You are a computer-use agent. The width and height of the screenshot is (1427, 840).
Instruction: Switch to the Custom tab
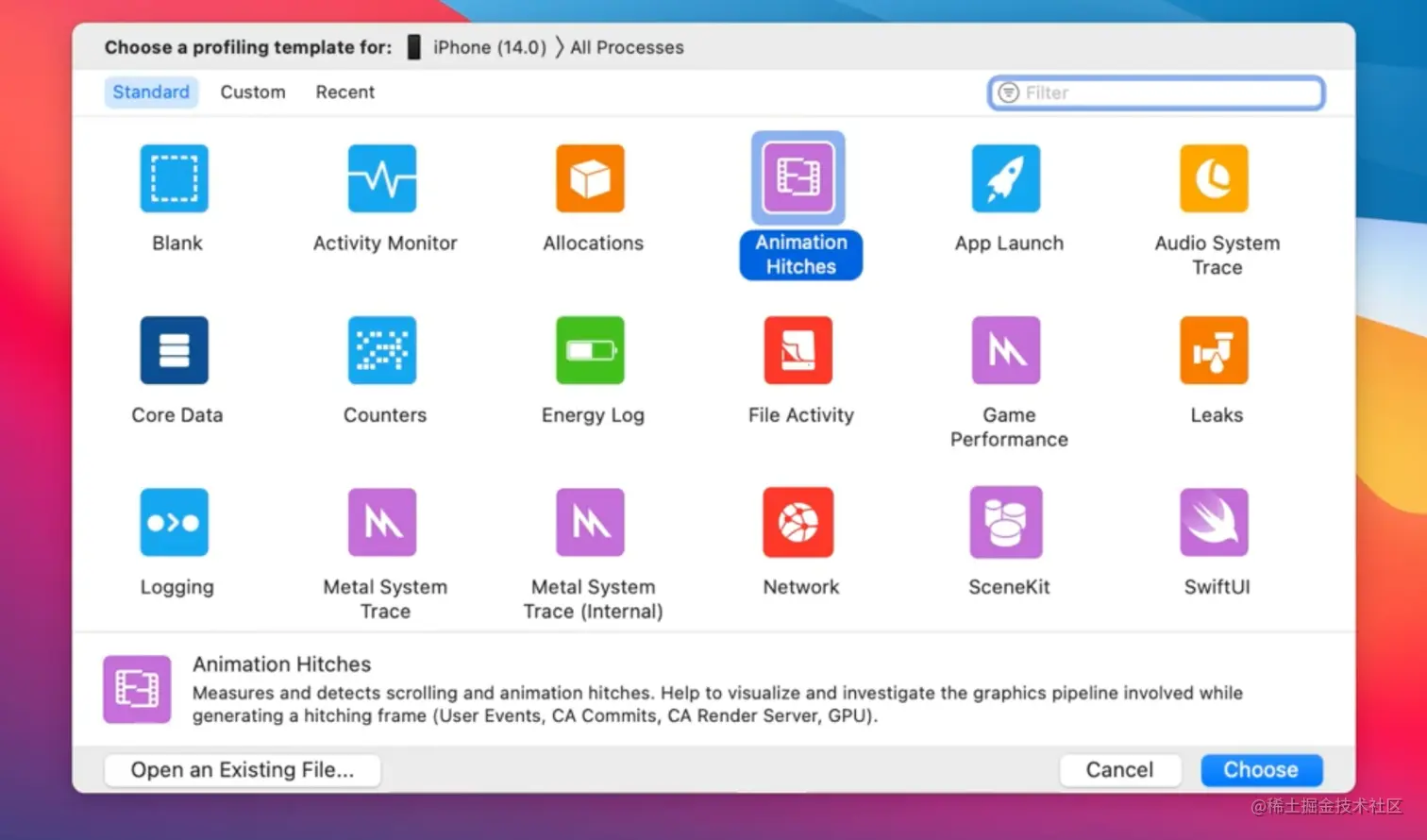coord(253,92)
